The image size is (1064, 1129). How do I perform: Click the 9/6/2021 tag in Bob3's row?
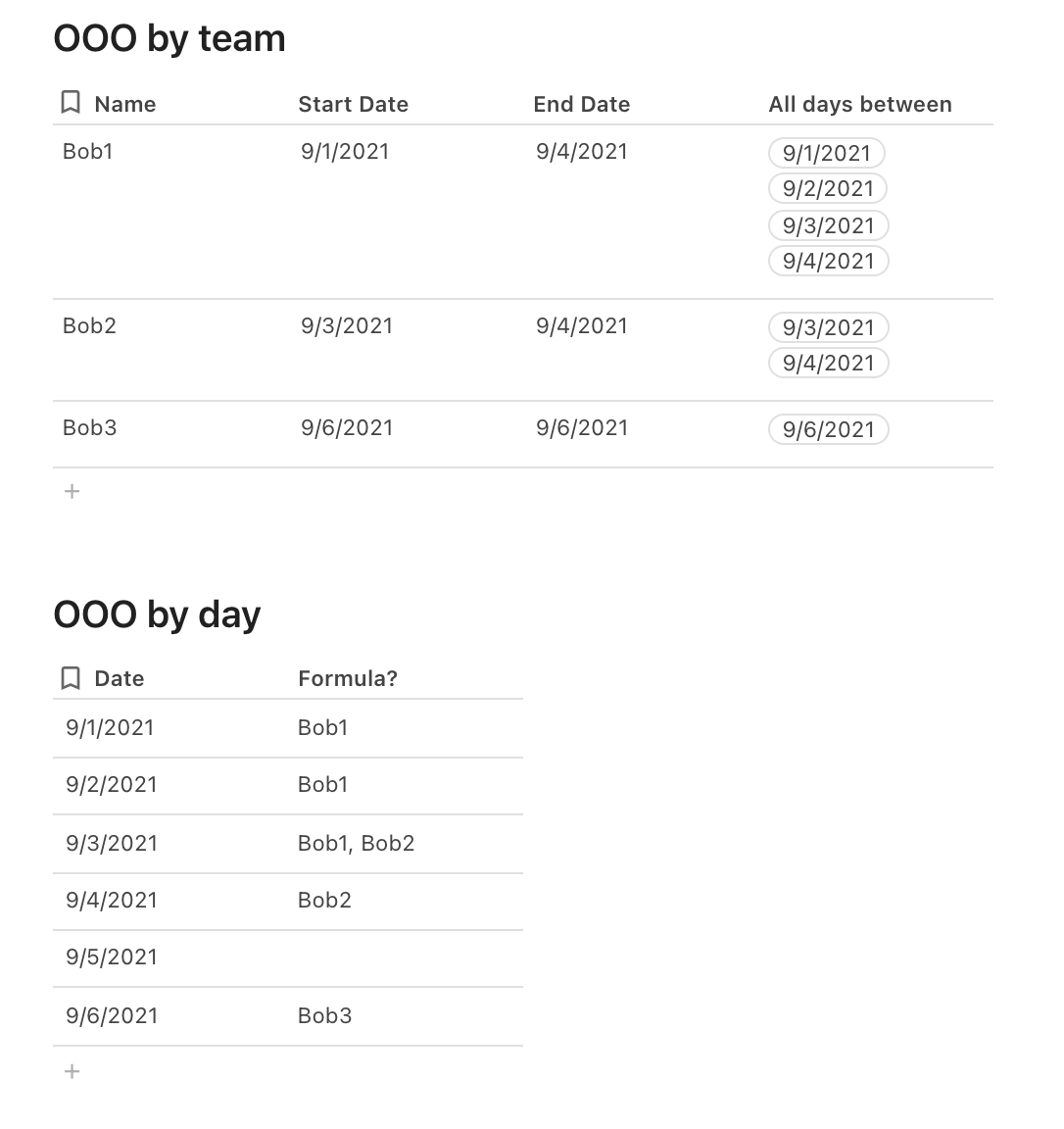click(x=828, y=429)
